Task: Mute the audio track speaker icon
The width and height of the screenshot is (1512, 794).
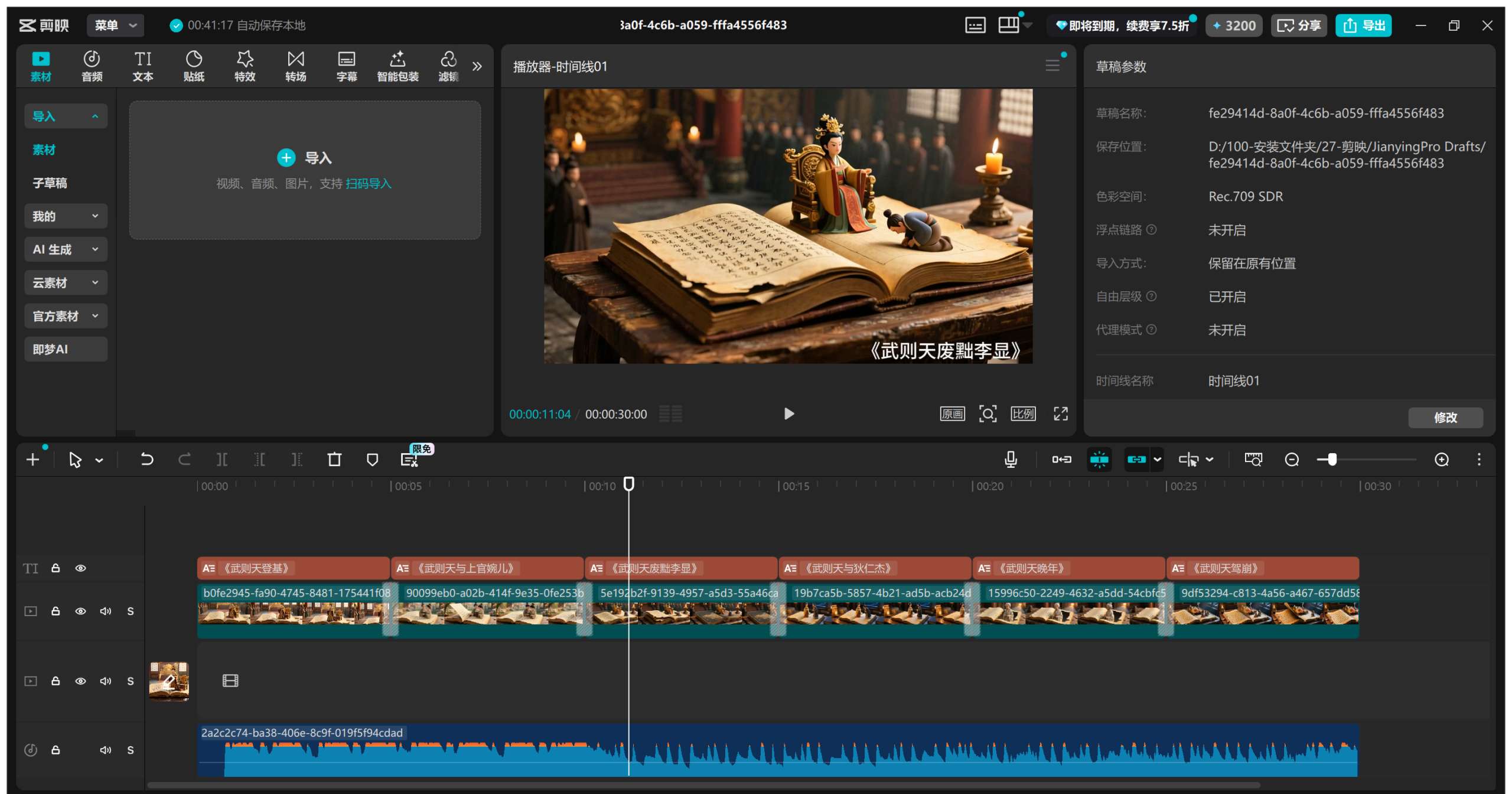Action: [106, 750]
